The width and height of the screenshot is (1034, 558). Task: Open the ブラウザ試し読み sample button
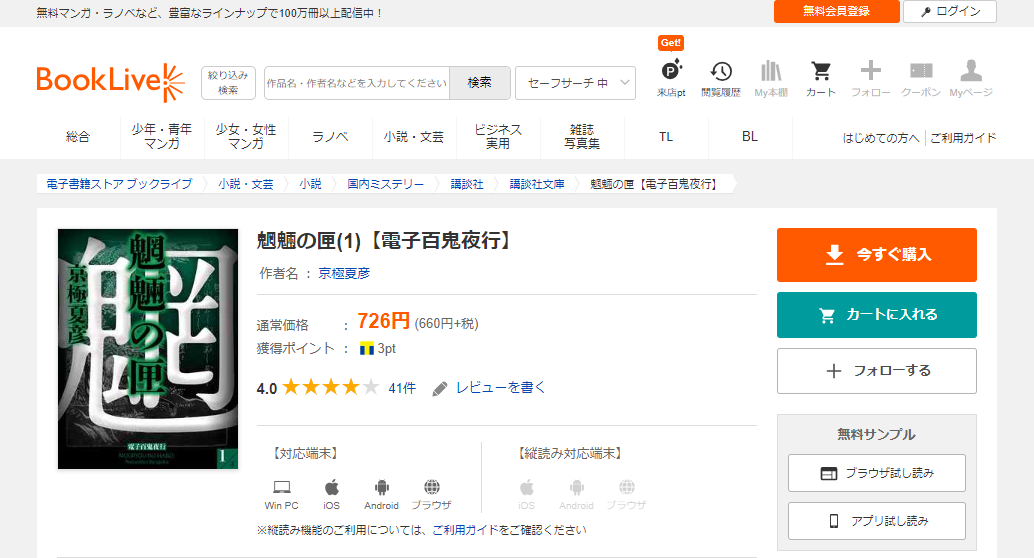pos(876,473)
